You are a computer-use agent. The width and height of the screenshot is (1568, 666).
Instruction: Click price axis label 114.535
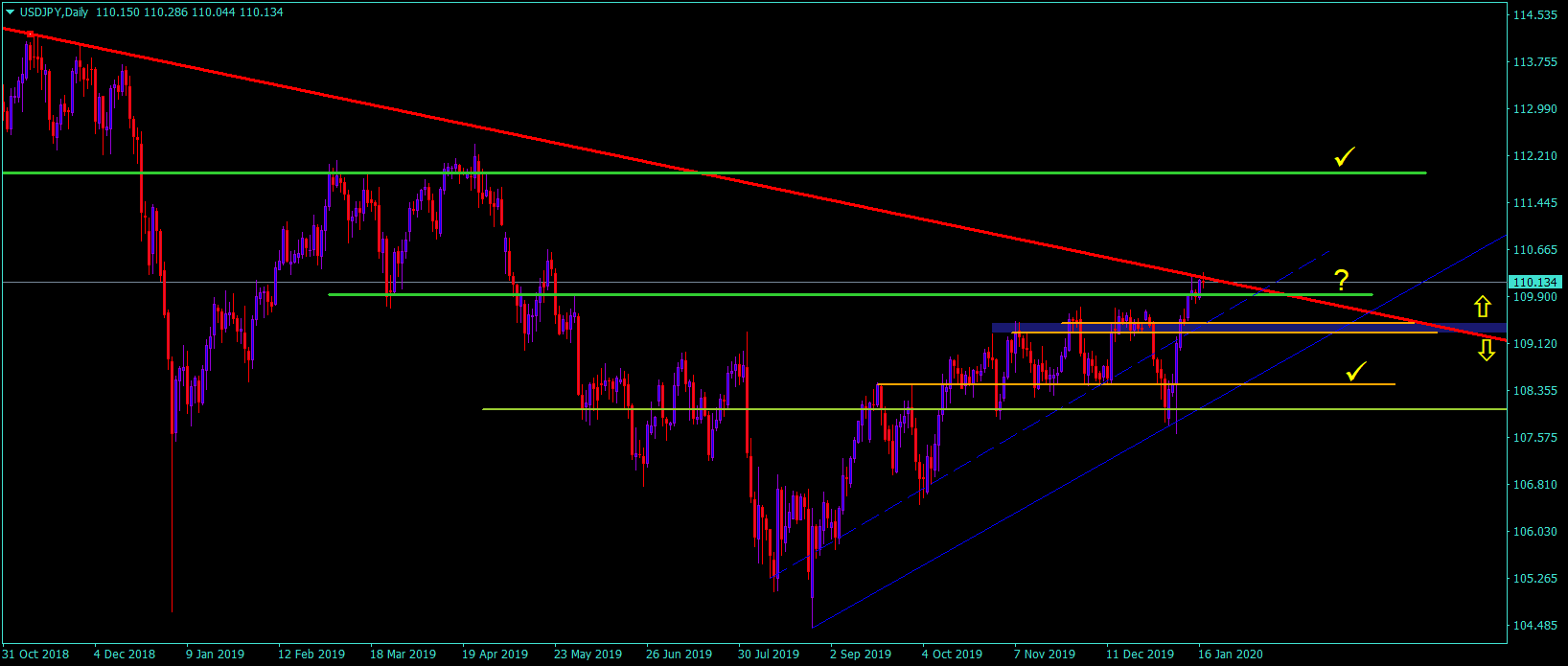[x=1534, y=15]
